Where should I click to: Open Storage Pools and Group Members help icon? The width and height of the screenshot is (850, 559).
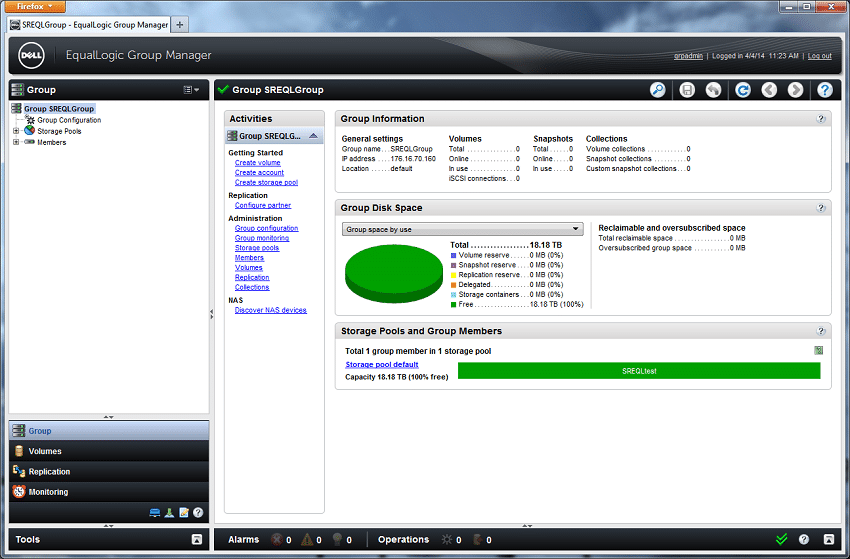[x=821, y=331]
